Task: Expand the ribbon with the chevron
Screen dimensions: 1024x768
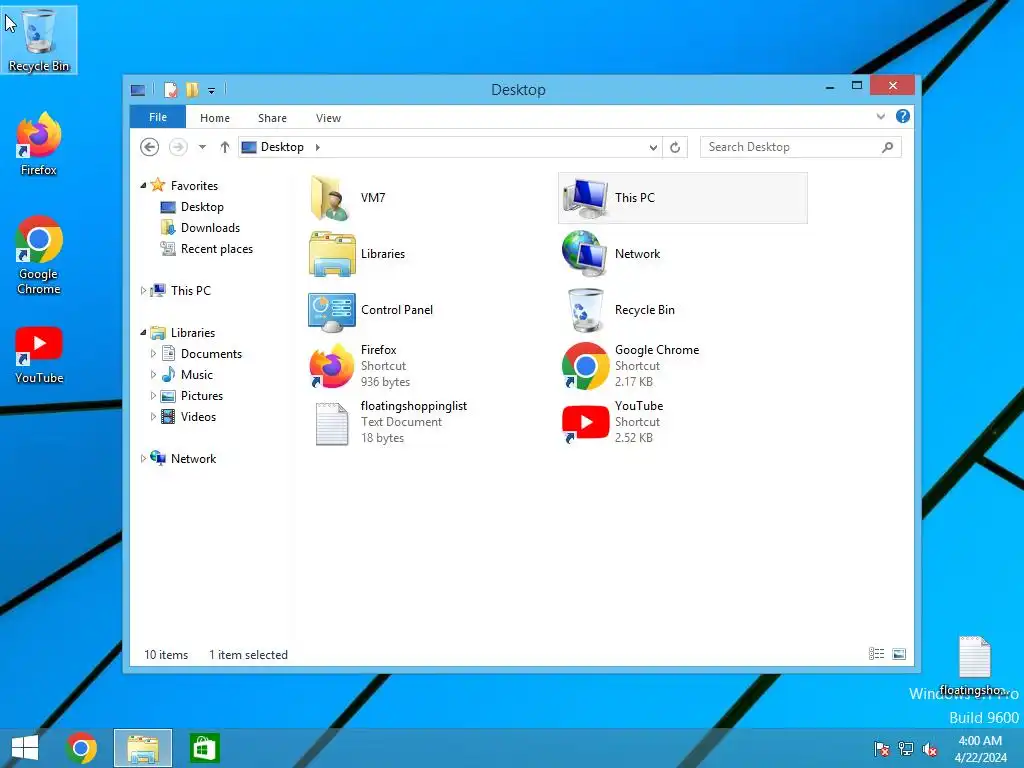Action: pos(880,116)
